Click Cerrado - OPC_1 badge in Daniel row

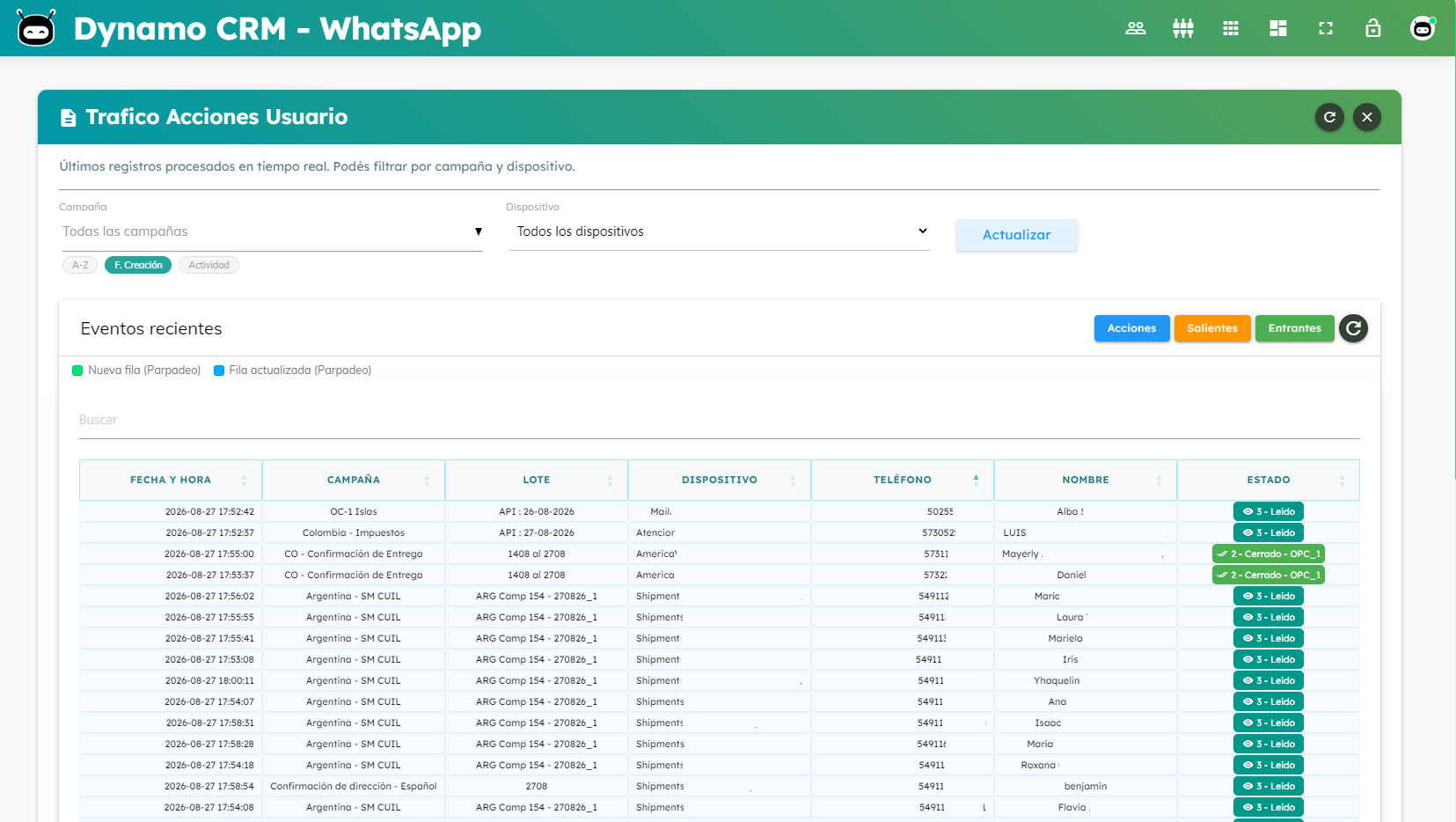(1269, 575)
